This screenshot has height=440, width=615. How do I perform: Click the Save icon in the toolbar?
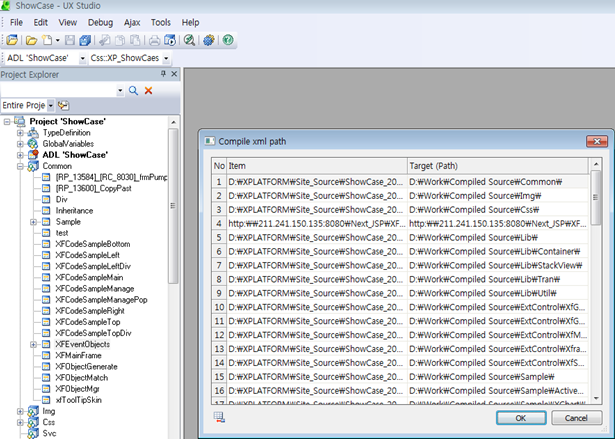71,40
